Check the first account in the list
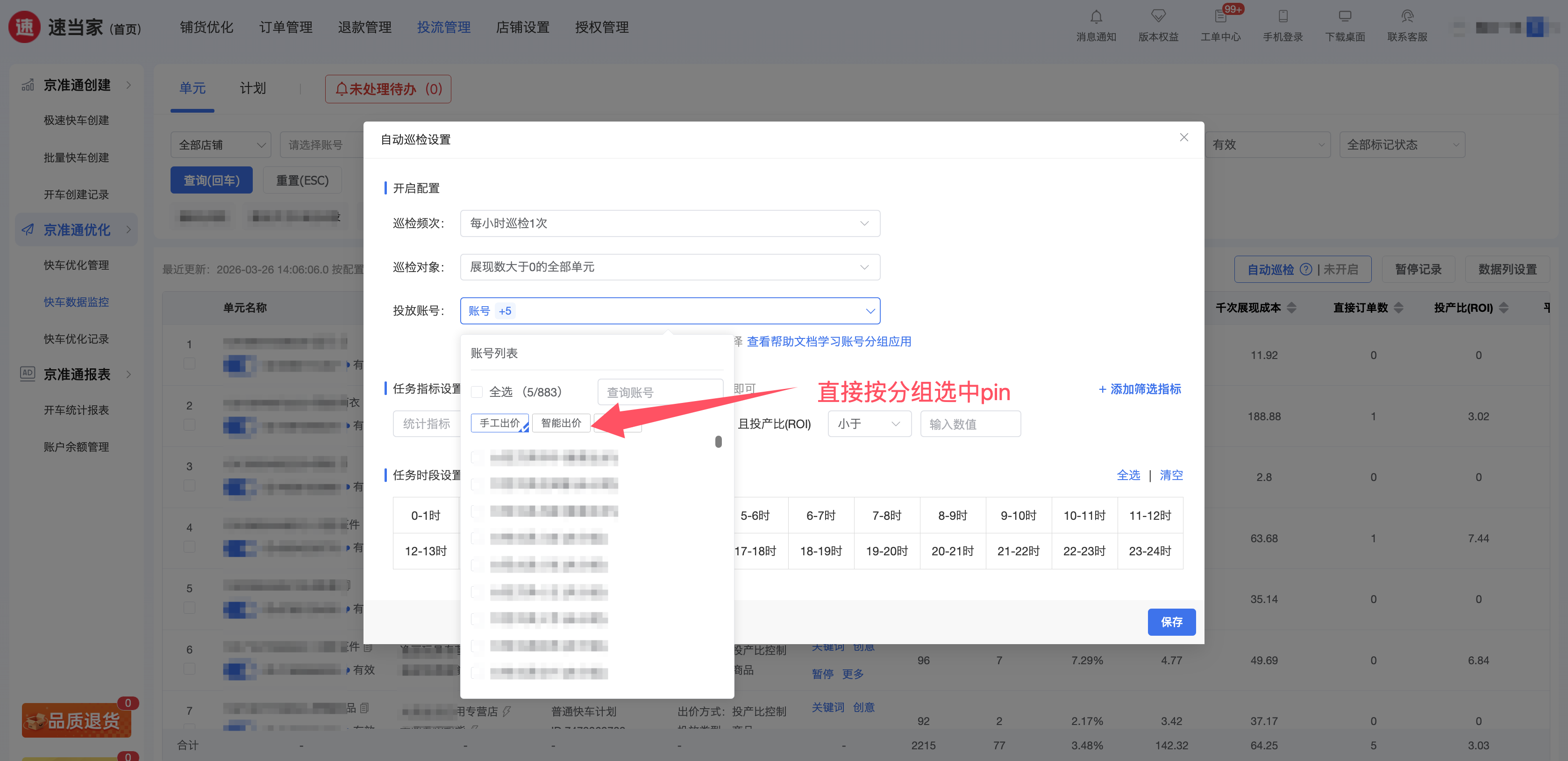 (x=477, y=457)
